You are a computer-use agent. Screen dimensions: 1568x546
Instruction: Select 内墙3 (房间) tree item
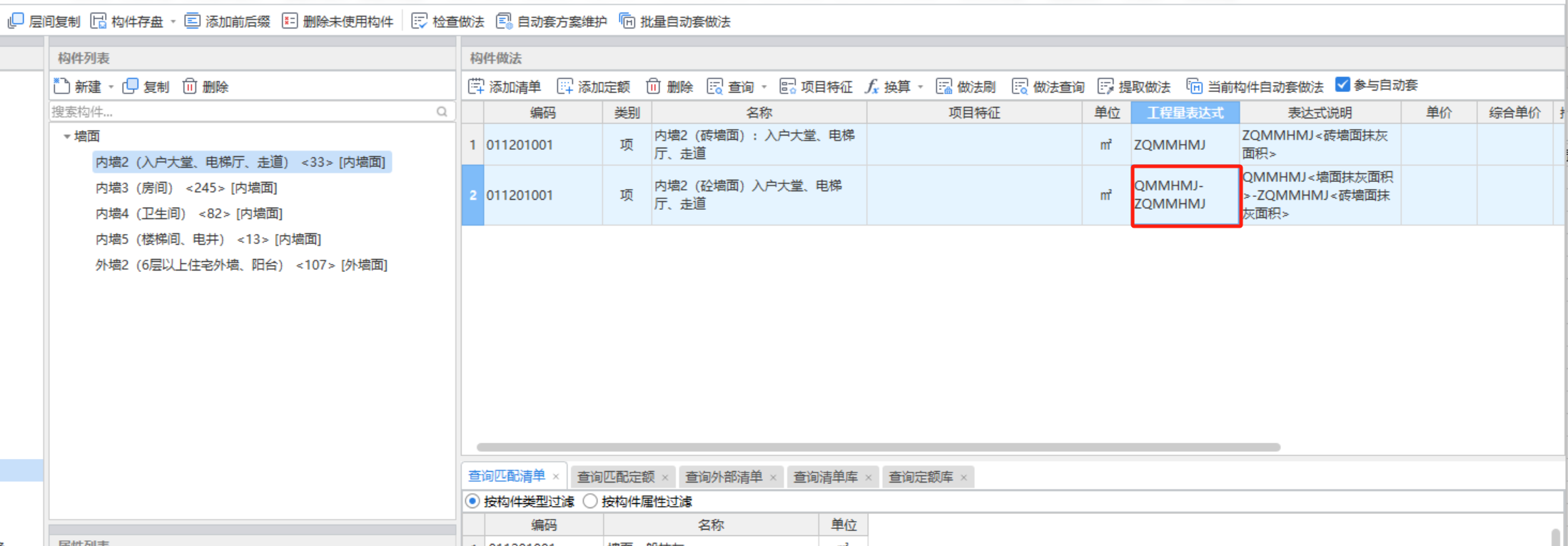click(x=186, y=188)
